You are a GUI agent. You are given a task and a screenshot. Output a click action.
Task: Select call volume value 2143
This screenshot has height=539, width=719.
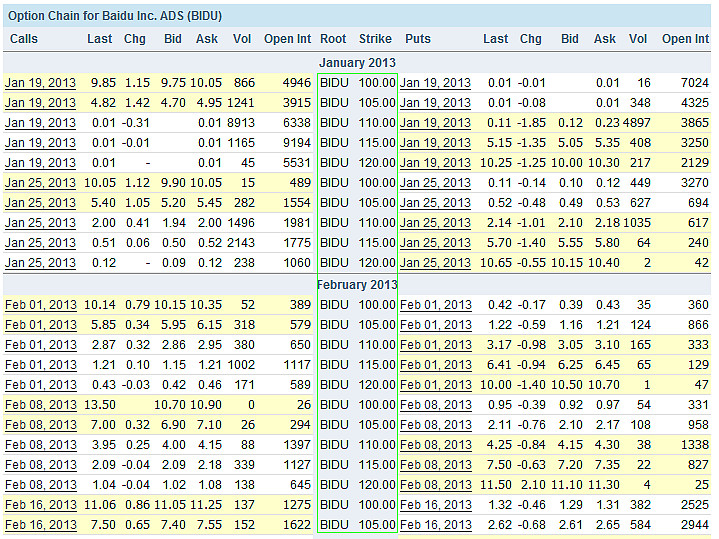click(x=241, y=243)
